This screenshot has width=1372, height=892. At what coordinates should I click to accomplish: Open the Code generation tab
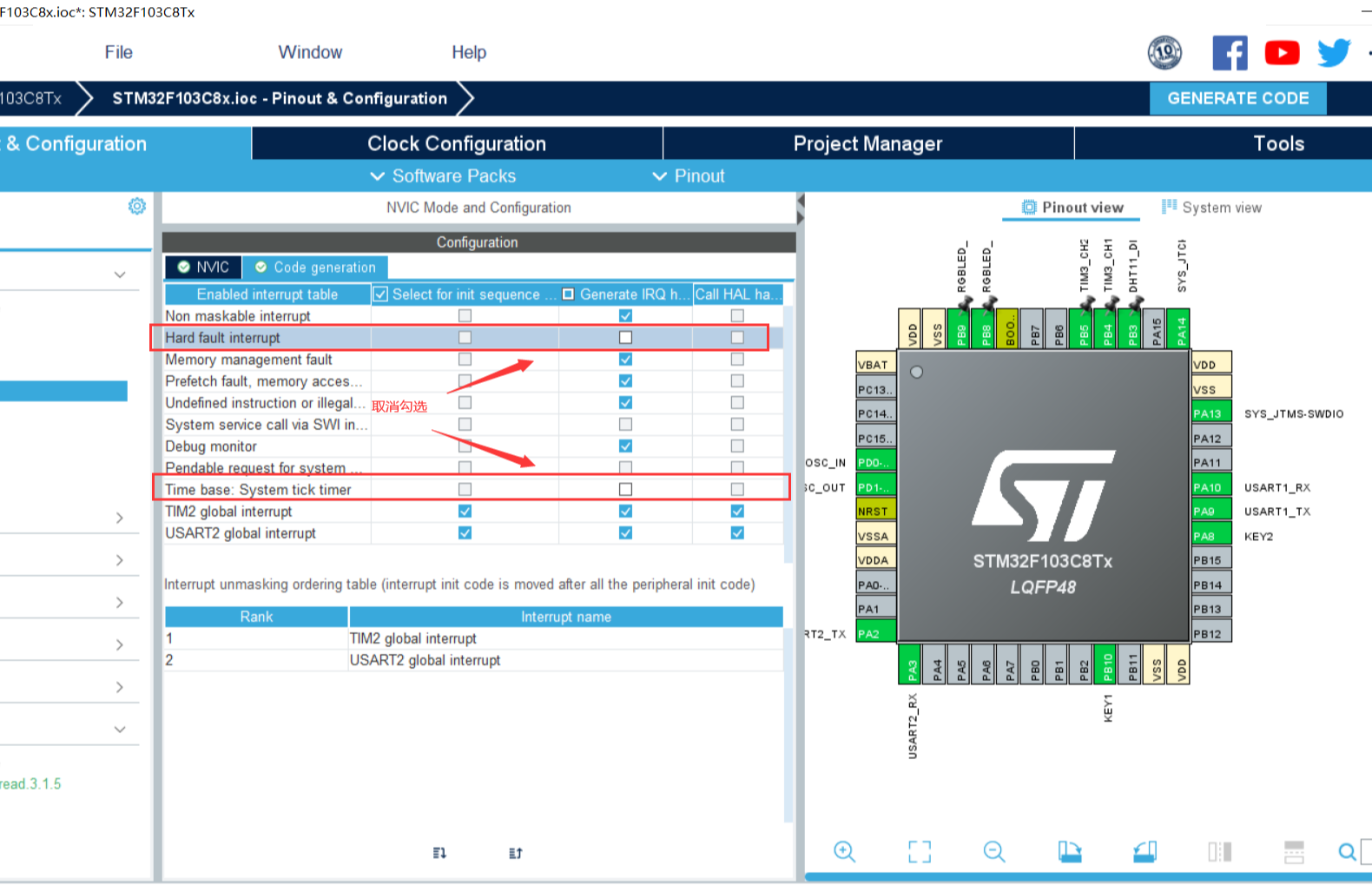point(315,267)
